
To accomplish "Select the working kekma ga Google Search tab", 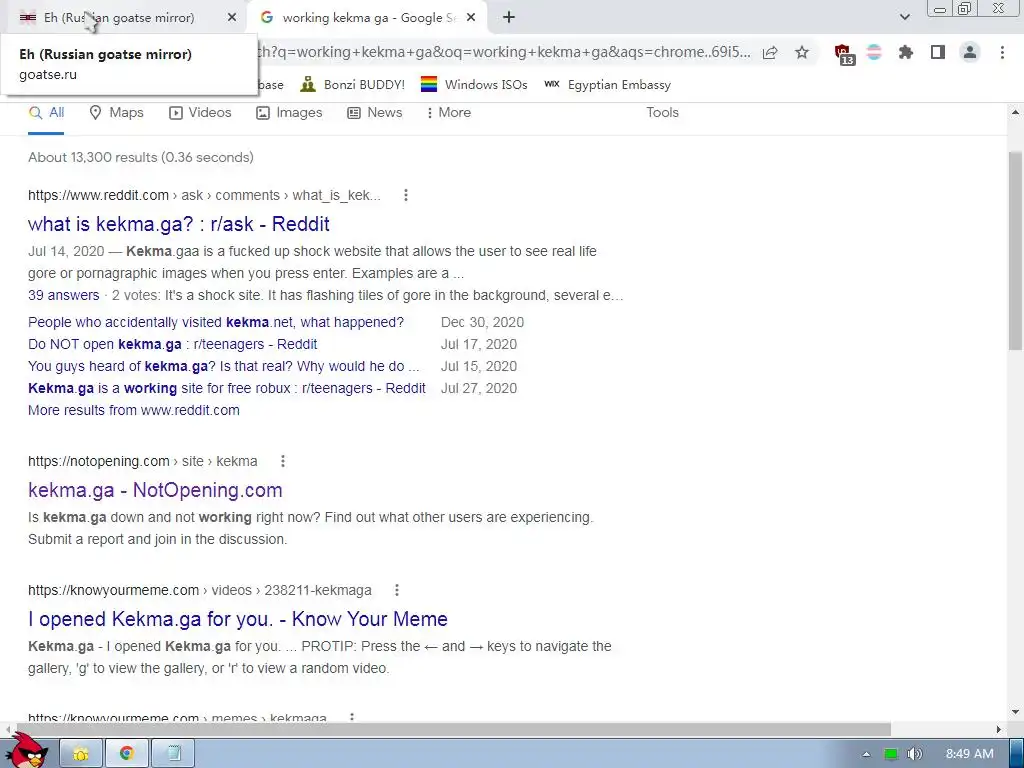I will tap(369, 18).
